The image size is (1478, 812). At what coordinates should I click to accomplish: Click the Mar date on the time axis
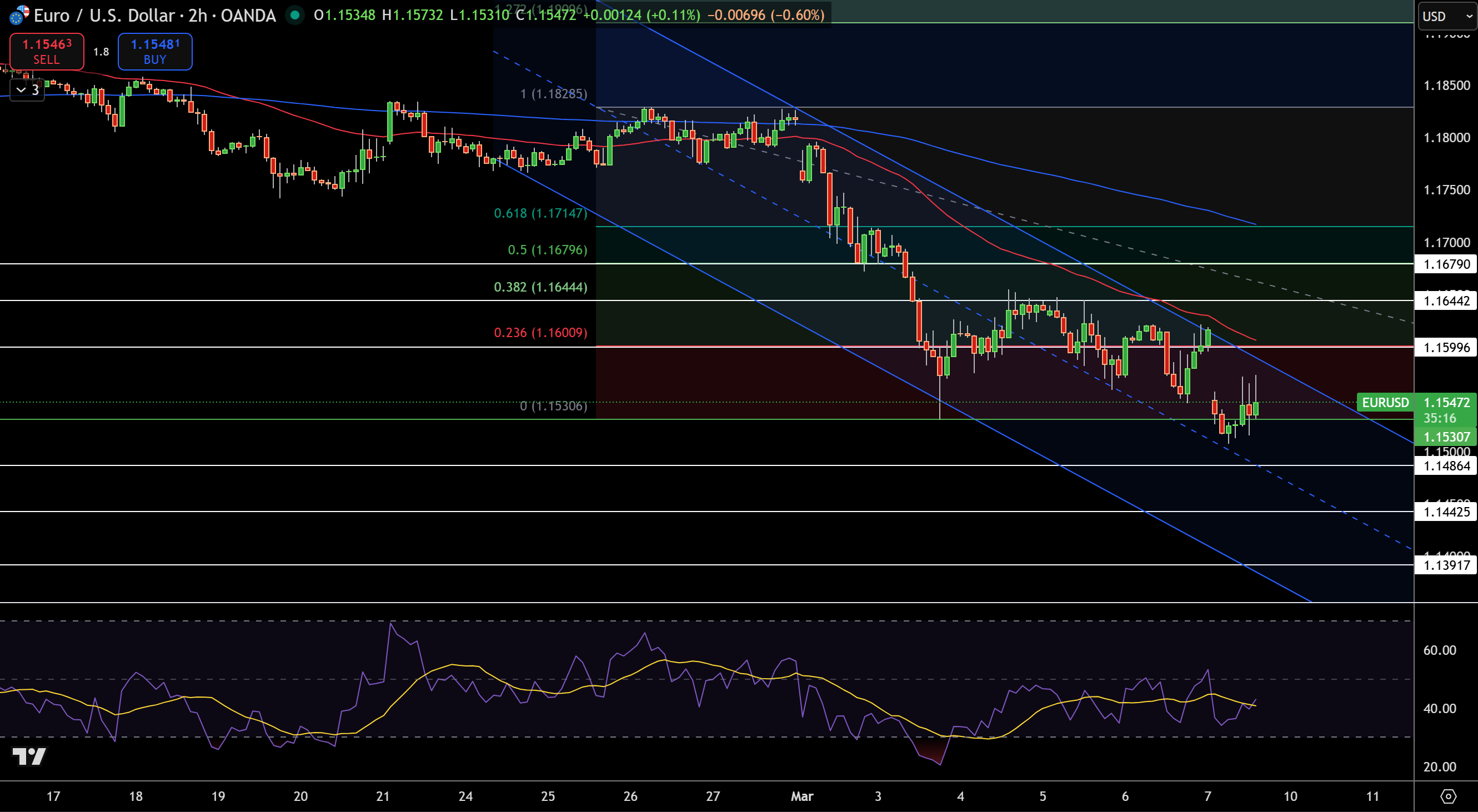[x=802, y=796]
